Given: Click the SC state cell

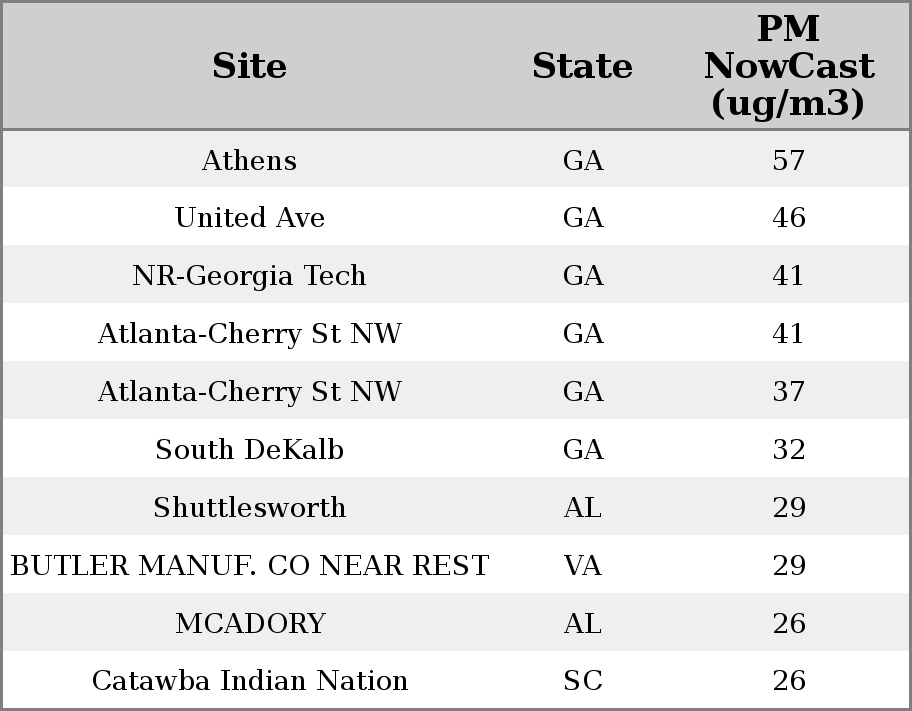Looking at the screenshot, I should click(x=582, y=681).
